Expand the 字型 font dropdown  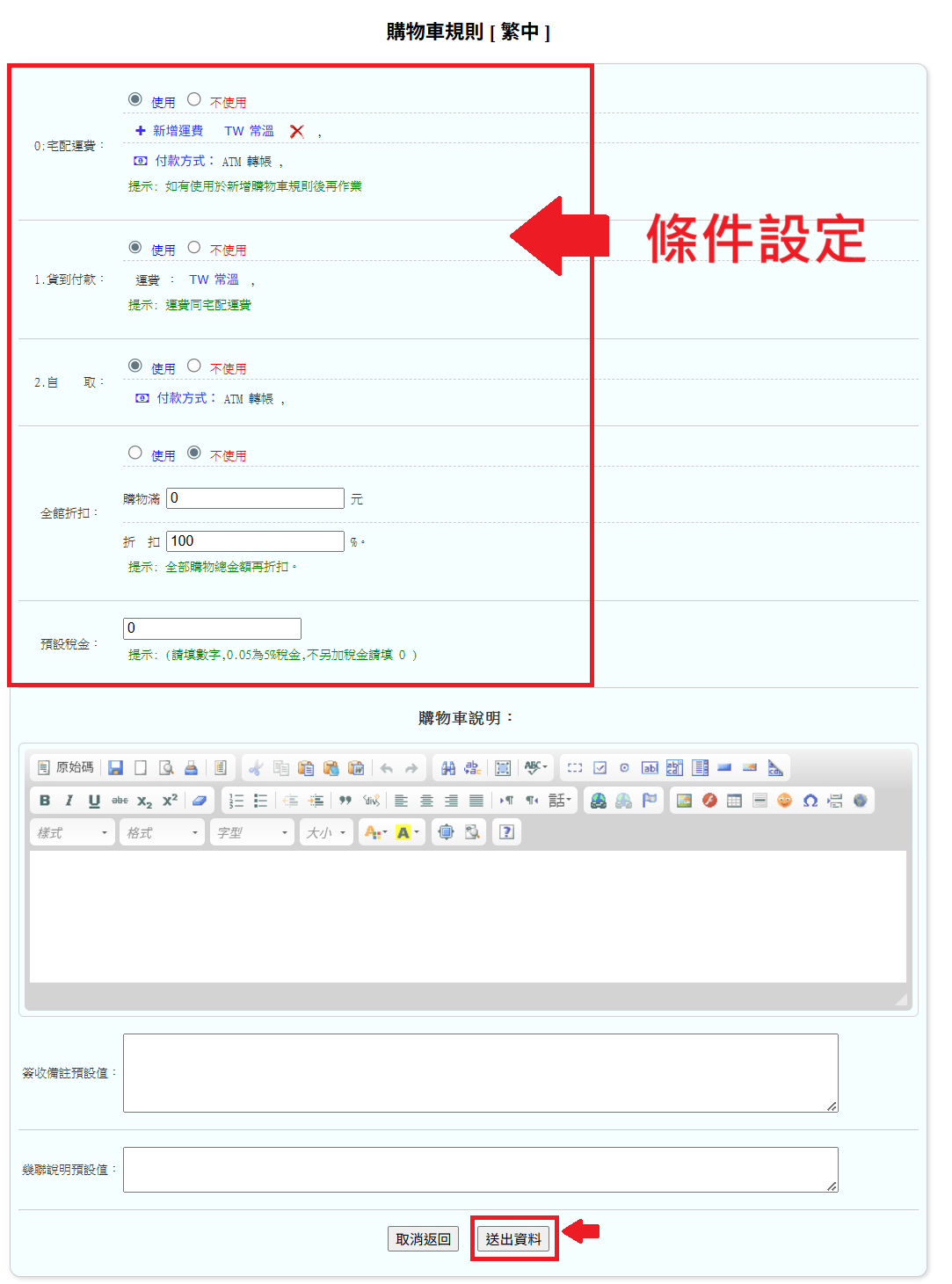tap(252, 832)
